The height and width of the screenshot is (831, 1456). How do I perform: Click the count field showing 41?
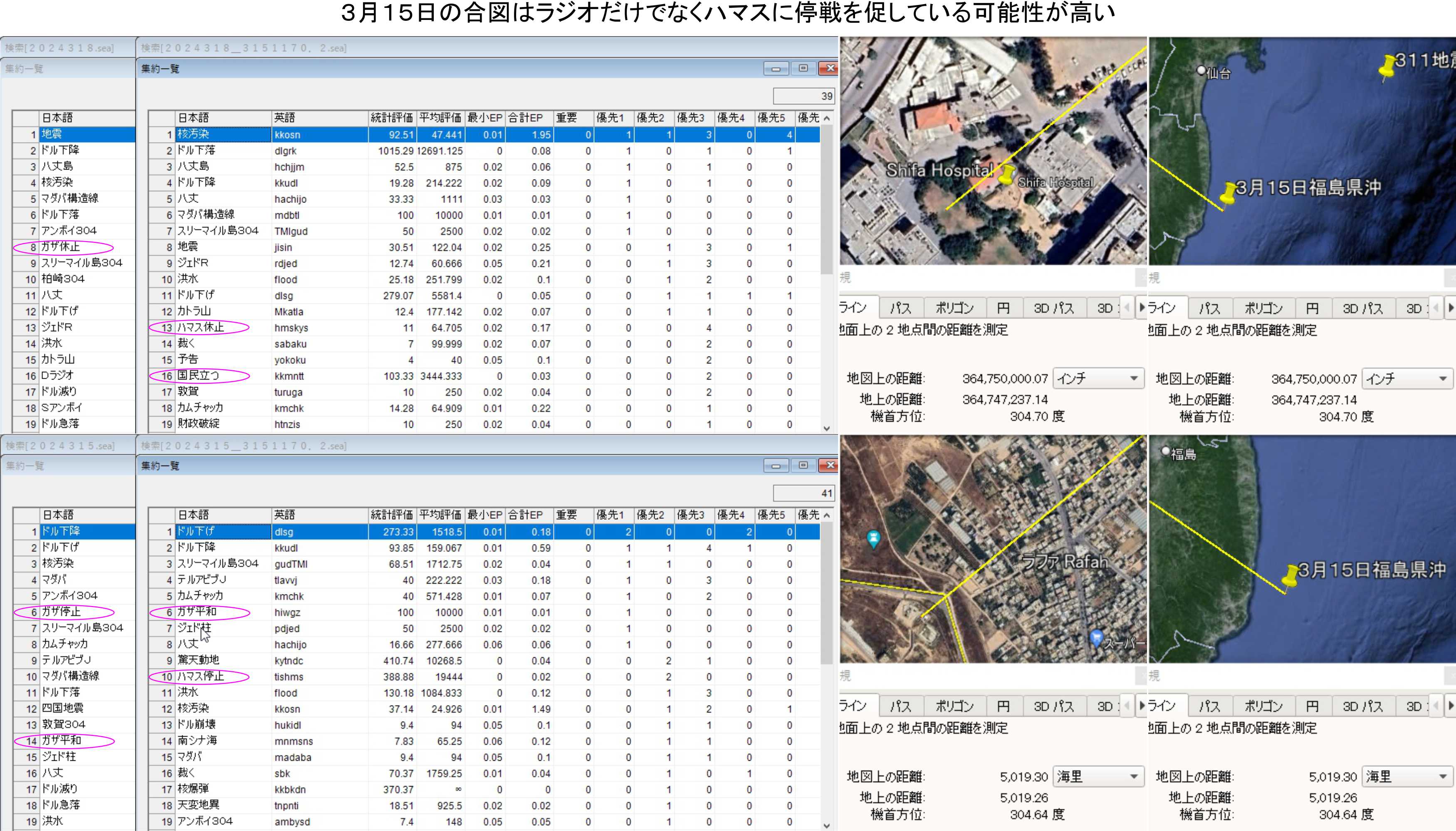point(804,493)
